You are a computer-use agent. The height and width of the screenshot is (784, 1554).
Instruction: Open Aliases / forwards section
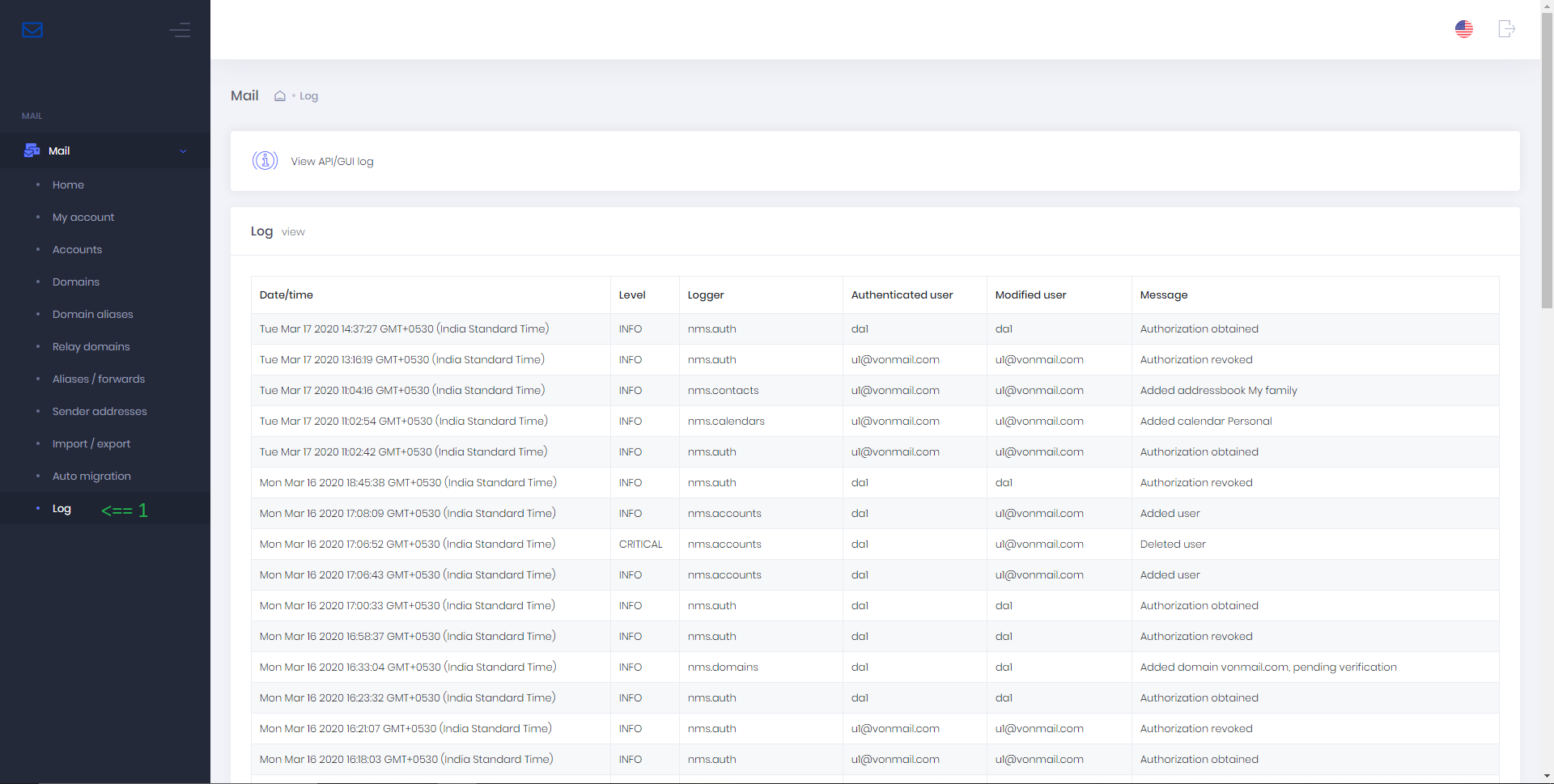pyautogui.click(x=99, y=379)
